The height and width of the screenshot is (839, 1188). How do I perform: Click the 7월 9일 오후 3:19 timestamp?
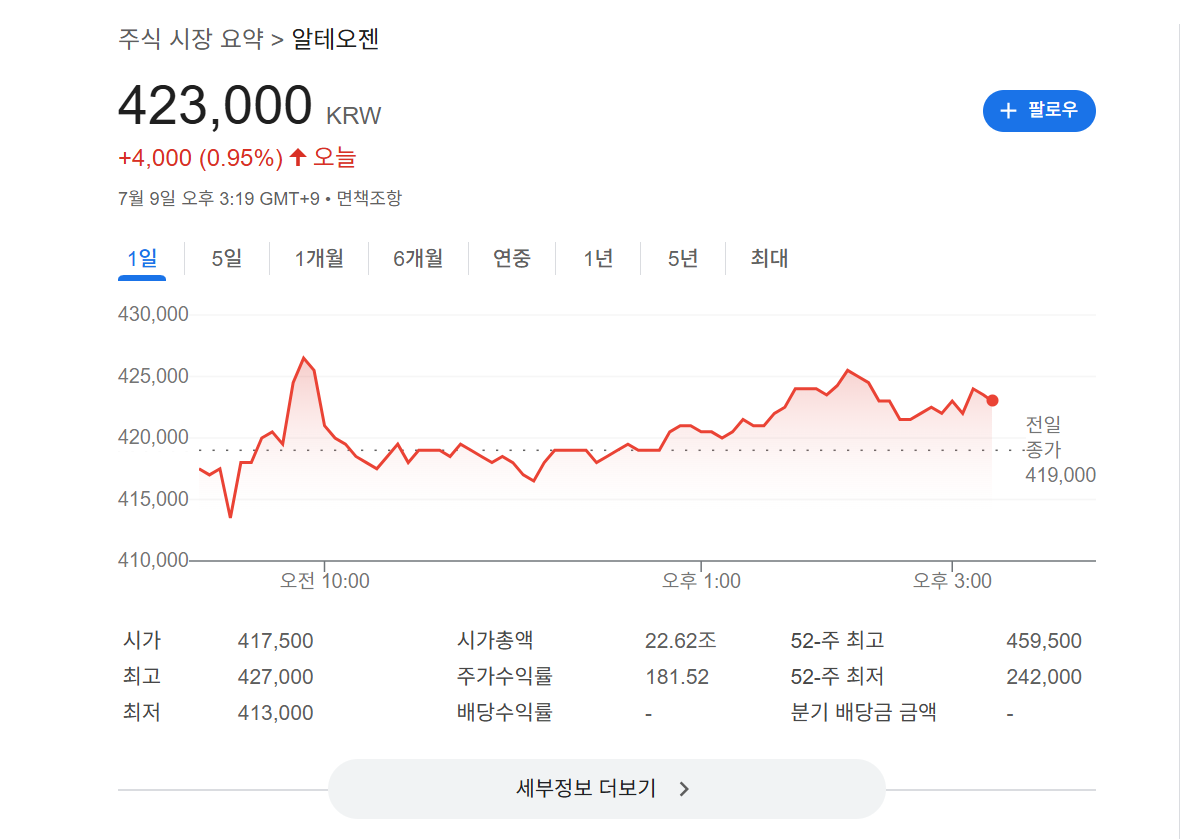(219, 199)
